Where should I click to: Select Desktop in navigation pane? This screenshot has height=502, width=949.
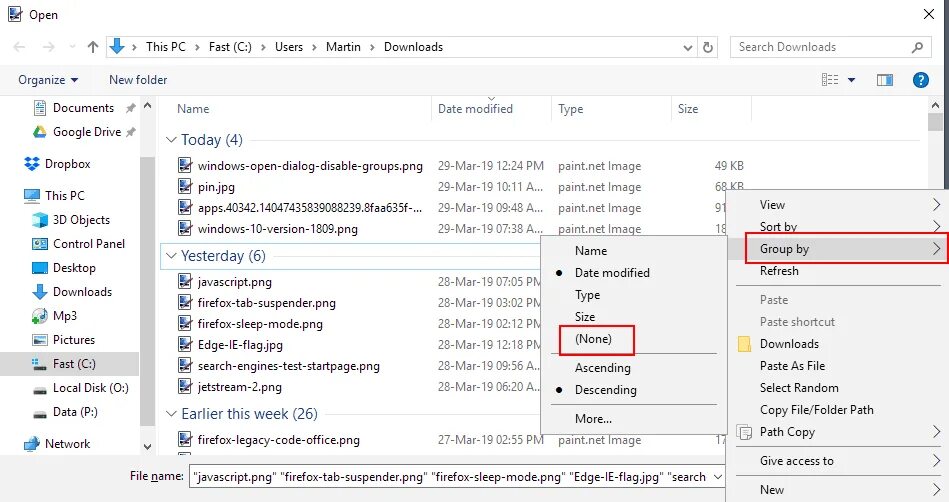click(x=74, y=268)
